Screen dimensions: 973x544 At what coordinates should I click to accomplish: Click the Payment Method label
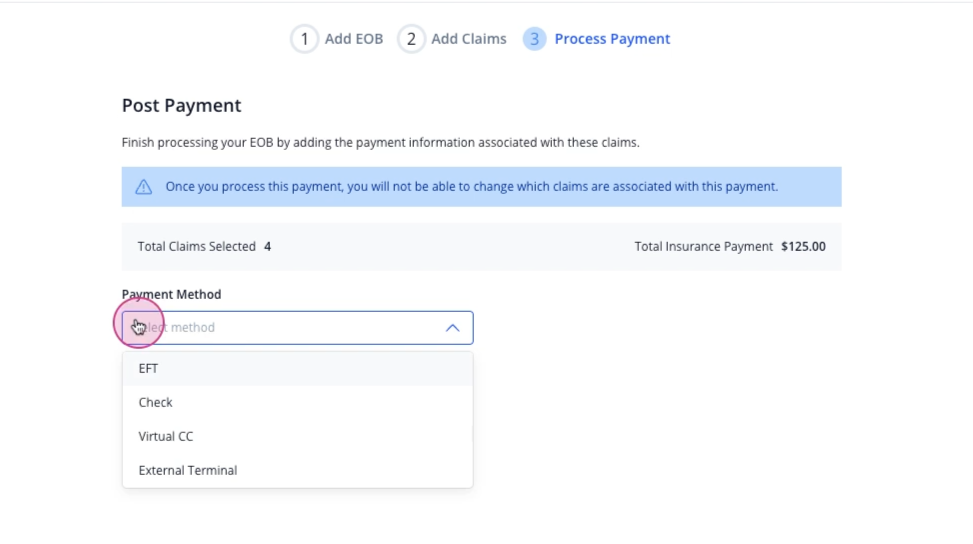click(171, 295)
